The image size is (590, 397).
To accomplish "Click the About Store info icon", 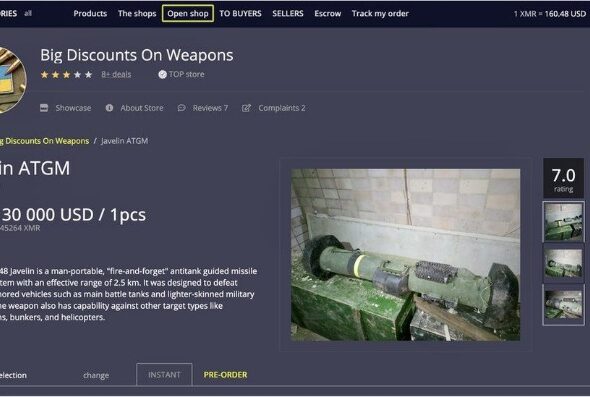I will 109,108.
